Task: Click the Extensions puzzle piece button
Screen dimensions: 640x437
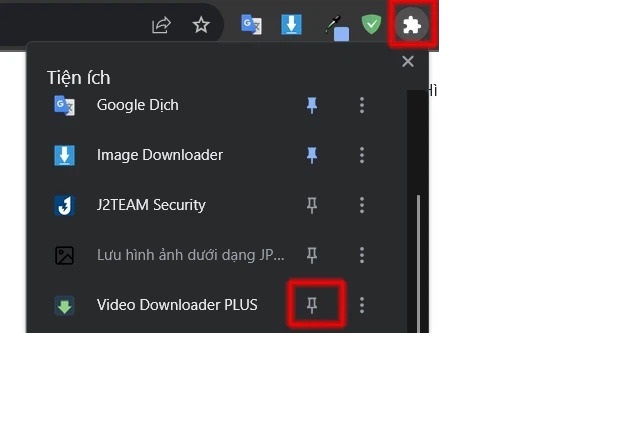Action: [411, 25]
